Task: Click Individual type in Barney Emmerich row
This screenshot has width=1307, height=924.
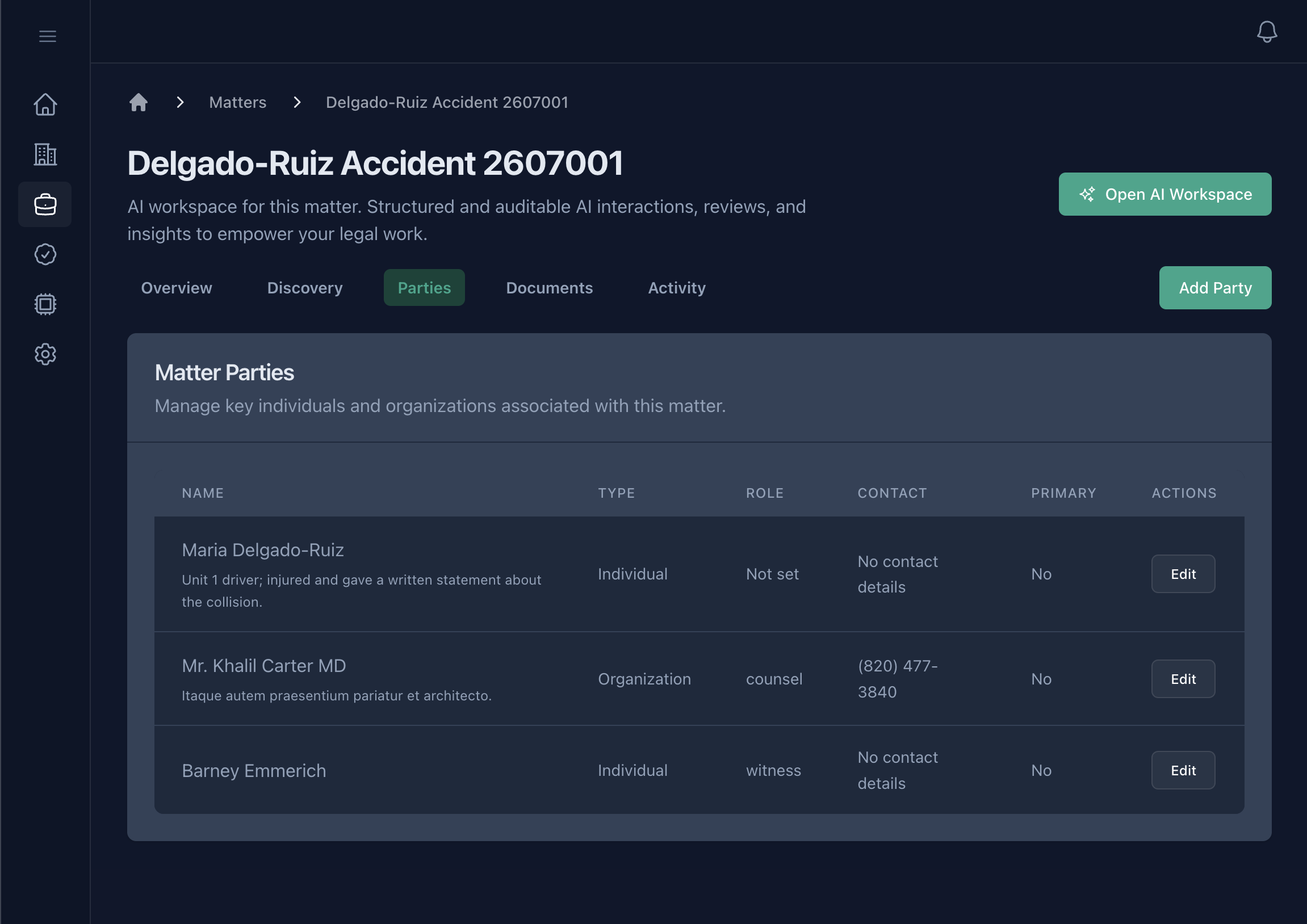Action: pos(632,770)
